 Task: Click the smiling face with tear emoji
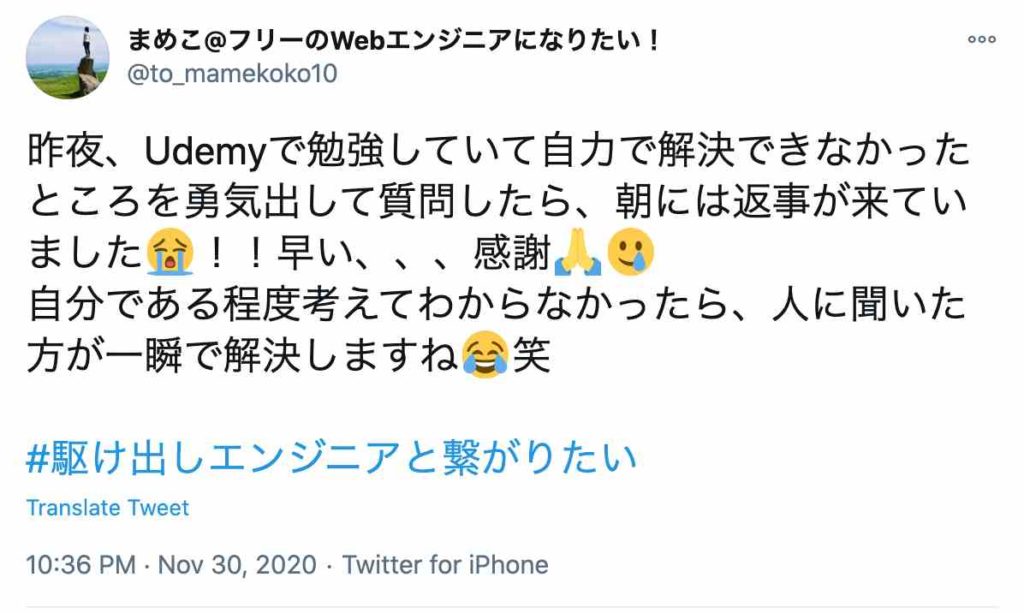click(630, 252)
